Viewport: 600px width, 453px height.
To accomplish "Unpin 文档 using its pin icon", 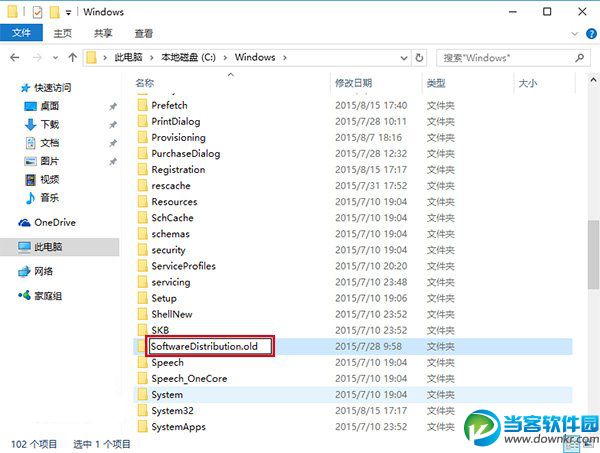I will [113, 143].
